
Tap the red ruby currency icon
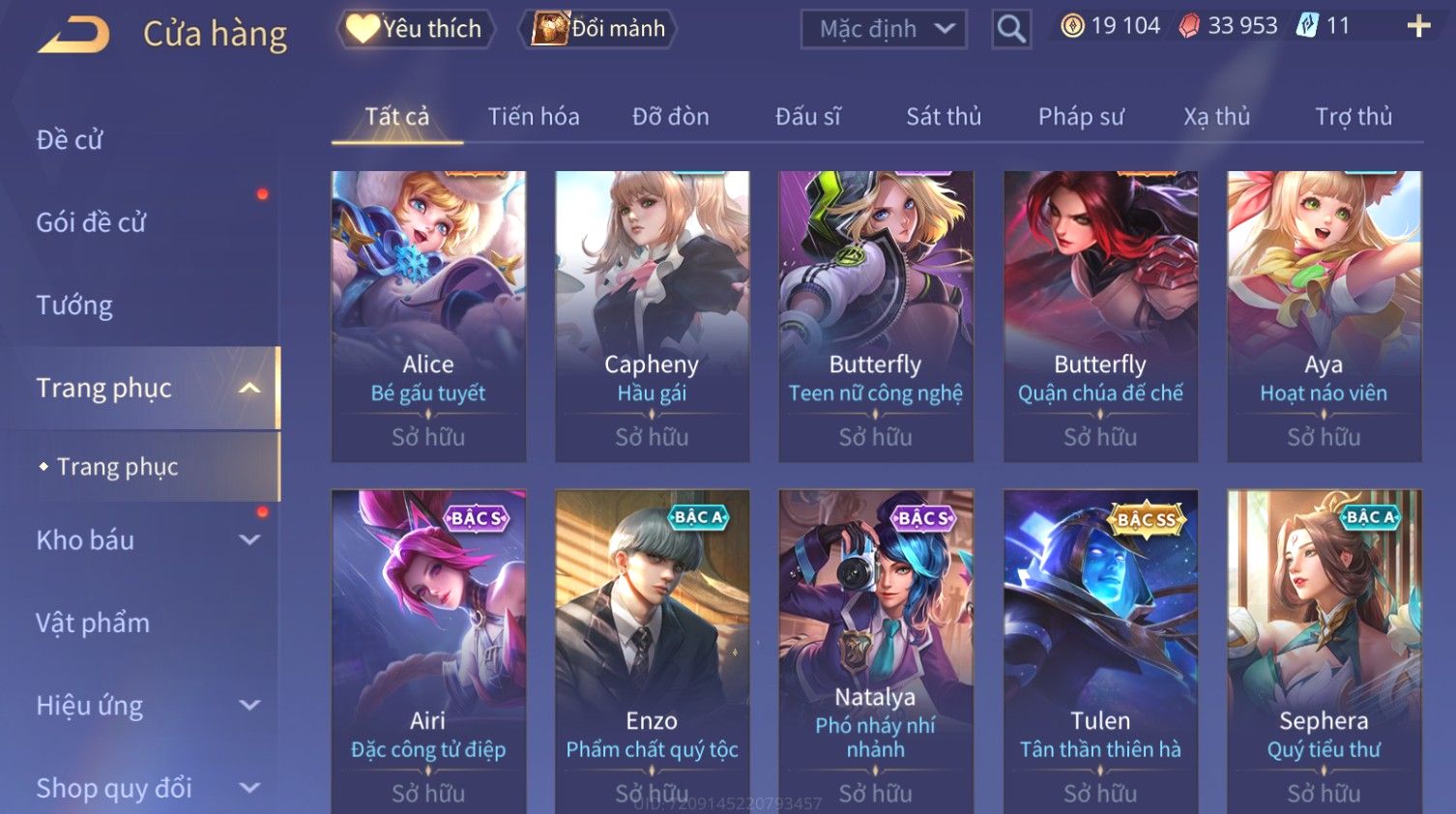coord(1189,26)
